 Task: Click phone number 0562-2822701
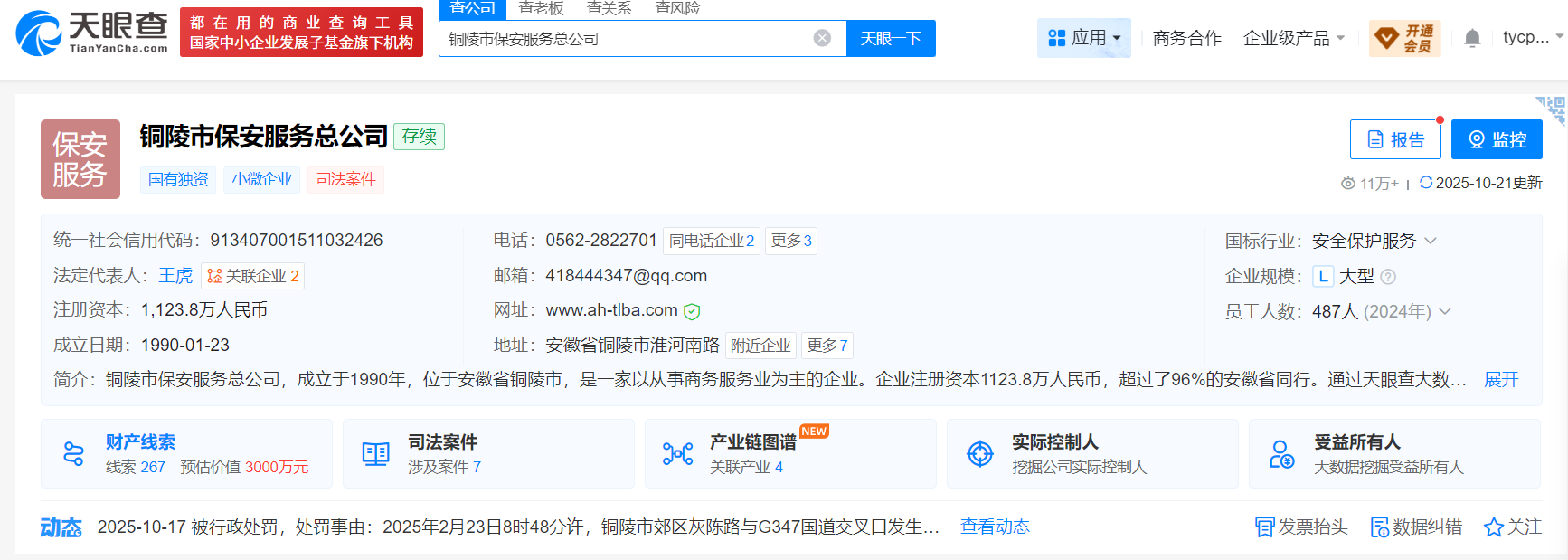pyautogui.click(x=601, y=240)
